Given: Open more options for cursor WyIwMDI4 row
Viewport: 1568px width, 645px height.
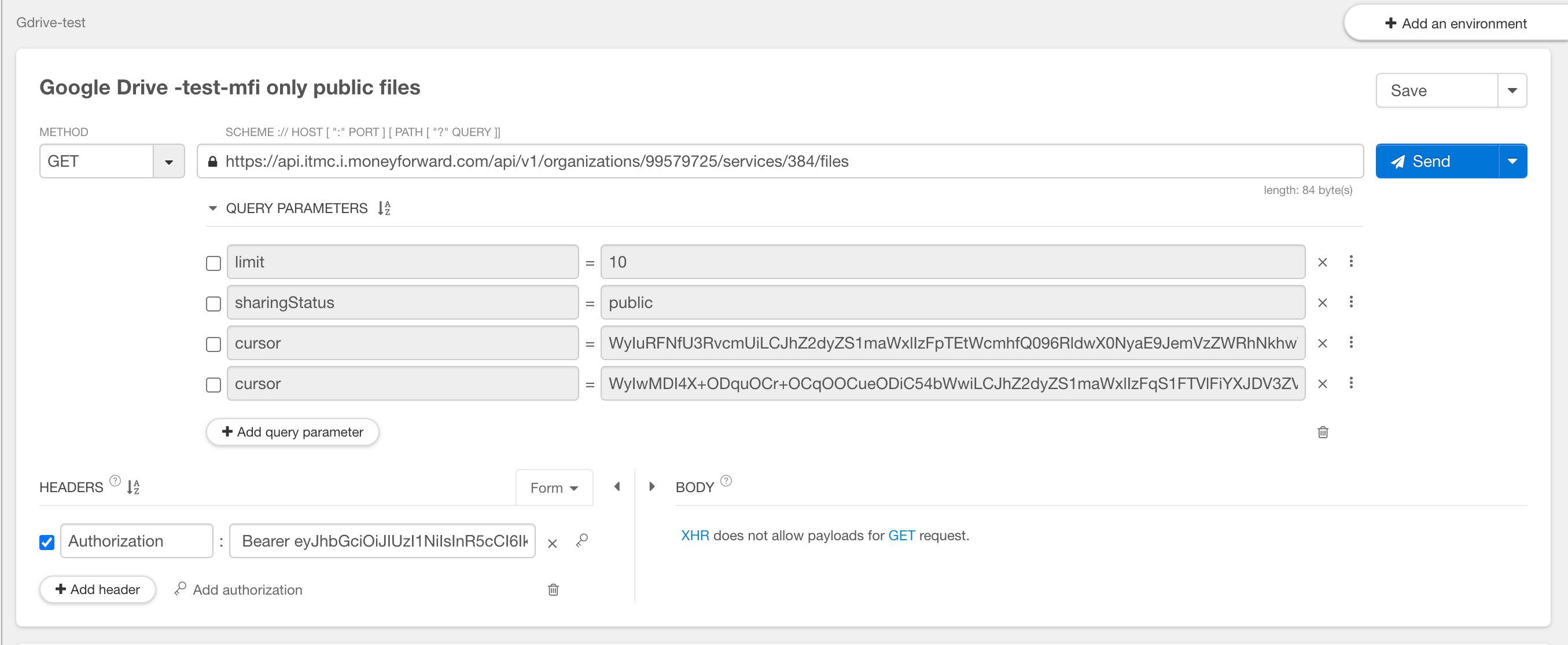Looking at the screenshot, I should [x=1350, y=383].
